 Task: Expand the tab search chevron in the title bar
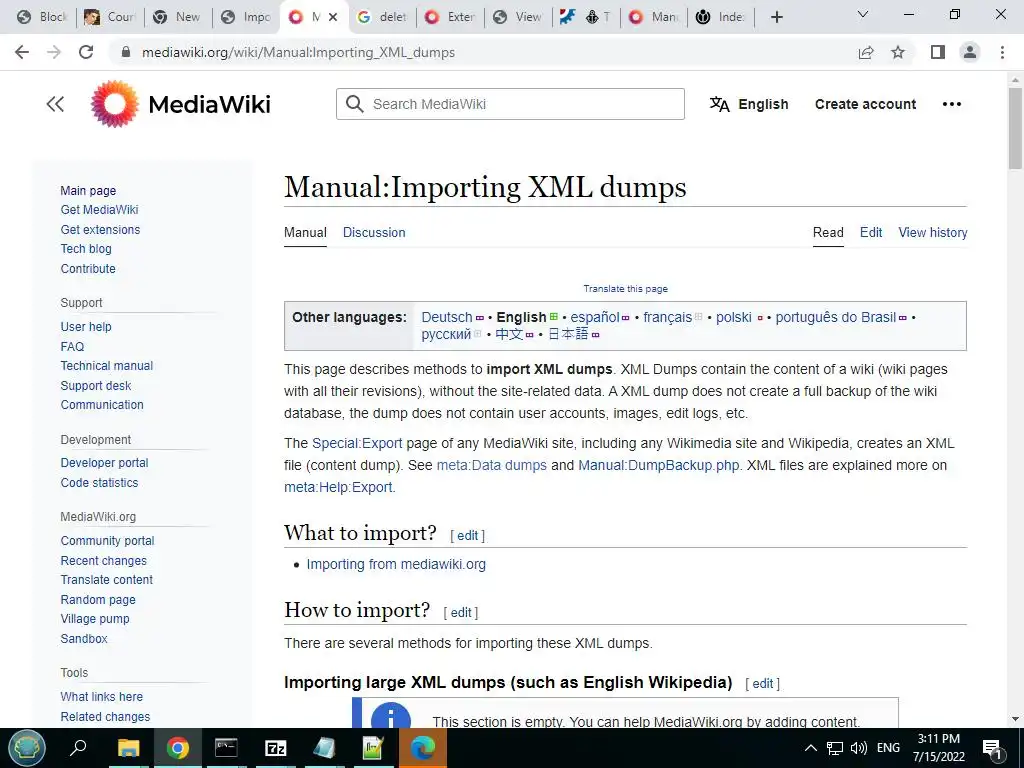862,14
